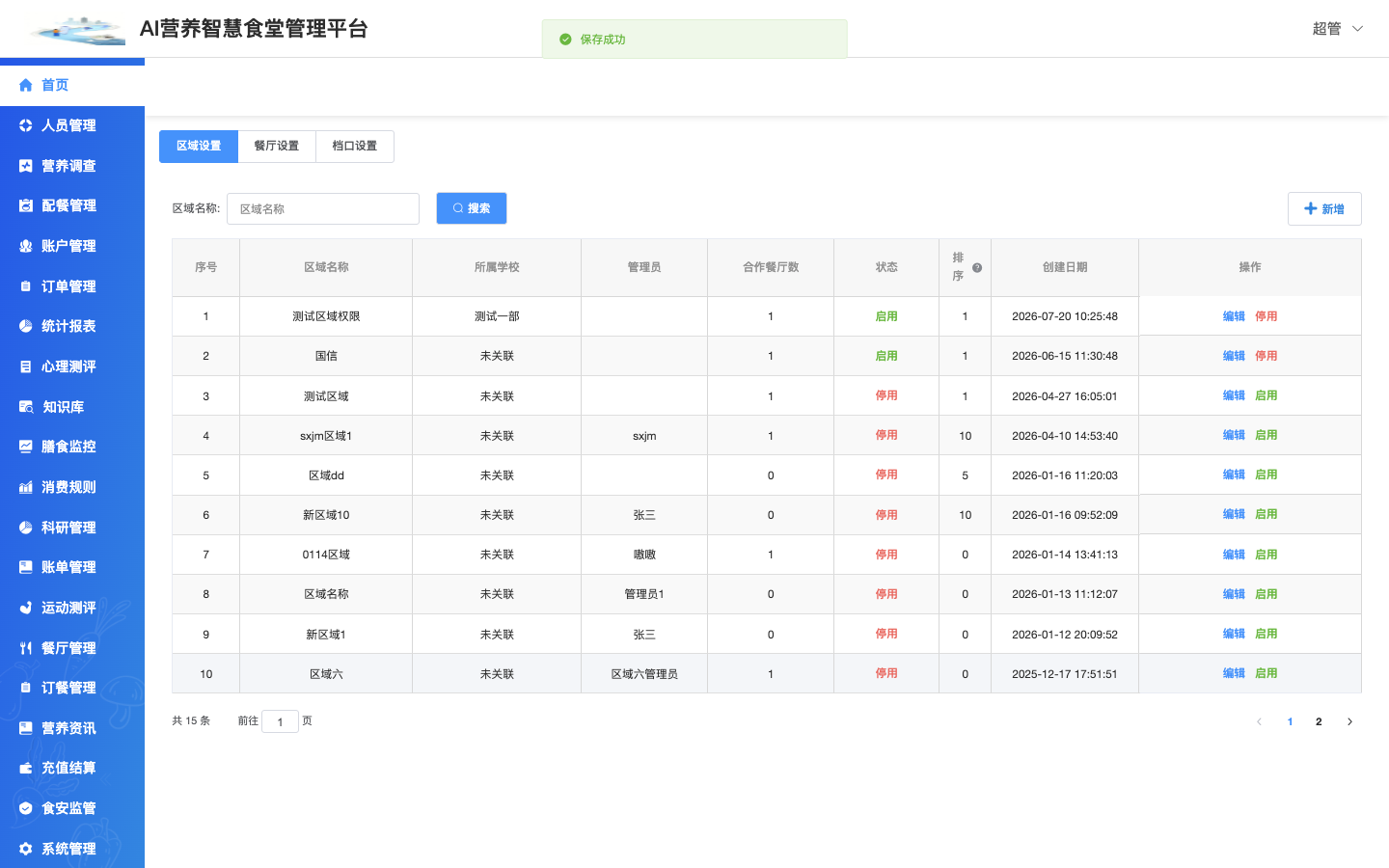
Task: Click the 订单管理 sidebar icon
Action: (x=26, y=286)
